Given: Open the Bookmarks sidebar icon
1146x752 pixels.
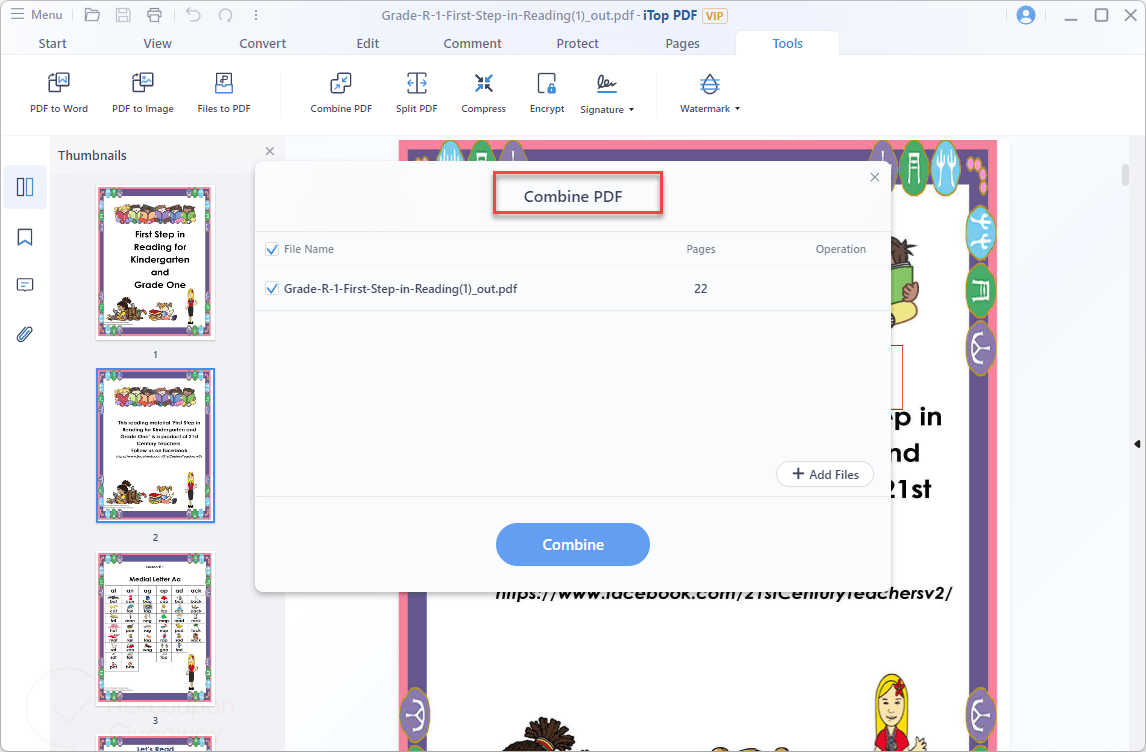Looking at the screenshot, I should [x=25, y=237].
